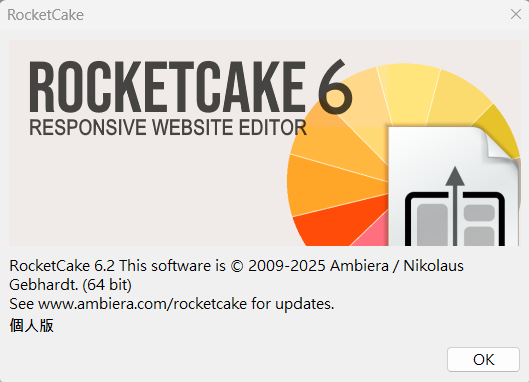Click the large ROCKETCAKE logo heading
The height and width of the screenshot is (382, 529).
[x=168, y=87]
